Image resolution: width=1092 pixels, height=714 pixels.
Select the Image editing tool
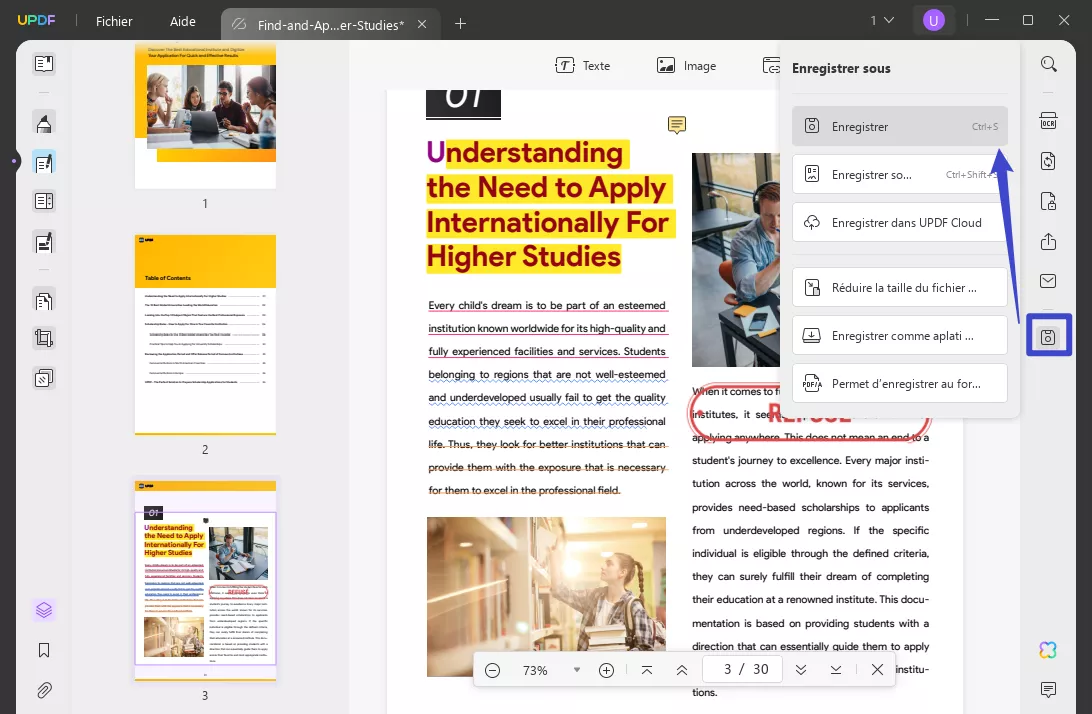[686, 65]
